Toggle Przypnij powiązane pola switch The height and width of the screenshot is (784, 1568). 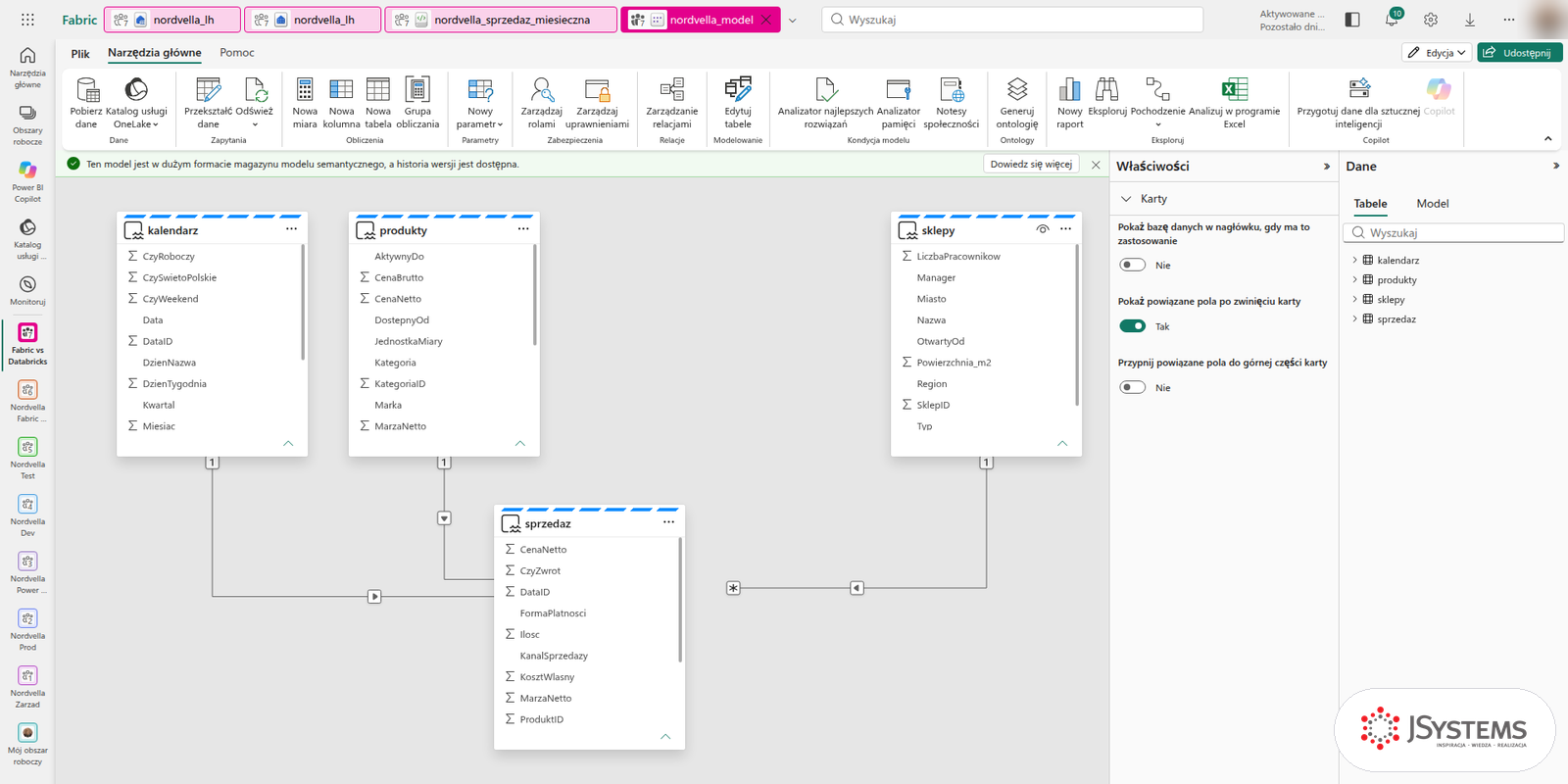[x=1133, y=387]
